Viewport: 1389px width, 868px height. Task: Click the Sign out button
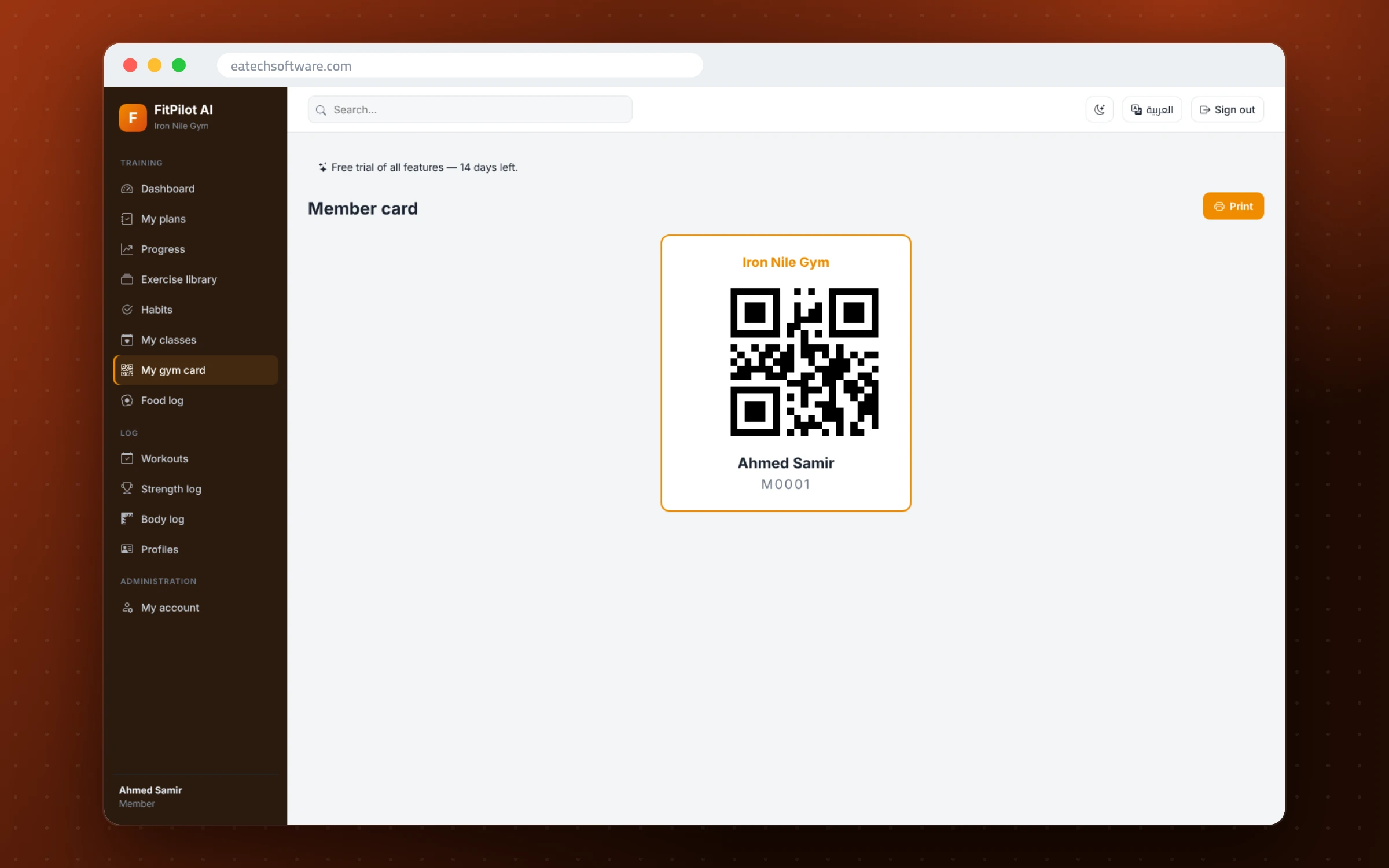tap(1227, 109)
